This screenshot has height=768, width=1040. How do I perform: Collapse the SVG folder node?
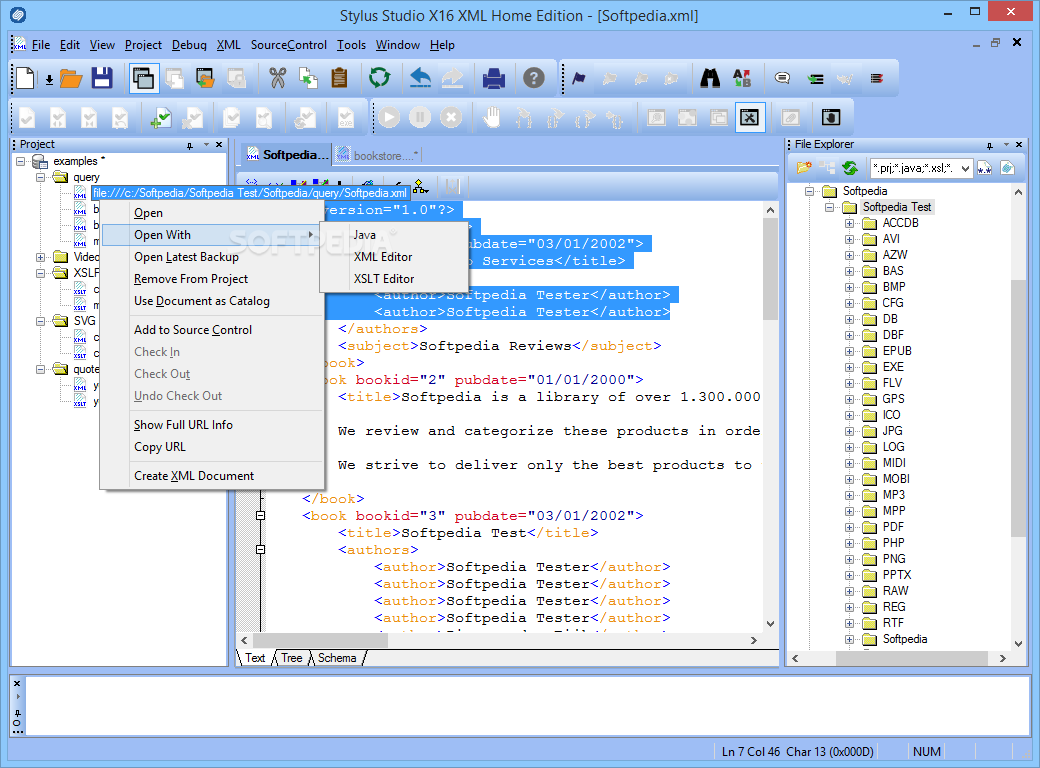point(40,321)
